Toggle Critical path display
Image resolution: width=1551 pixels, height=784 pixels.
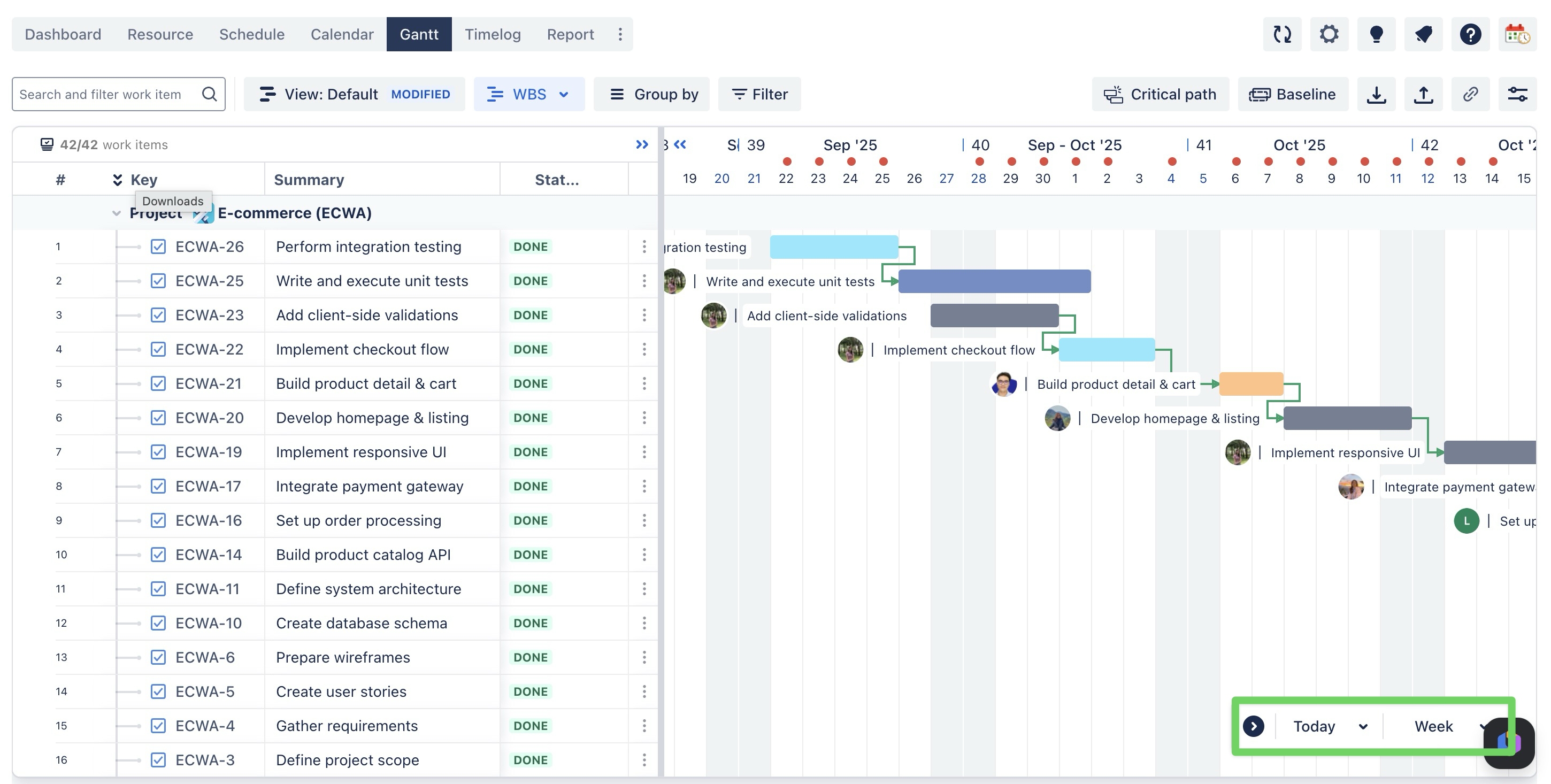tap(1160, 95)
